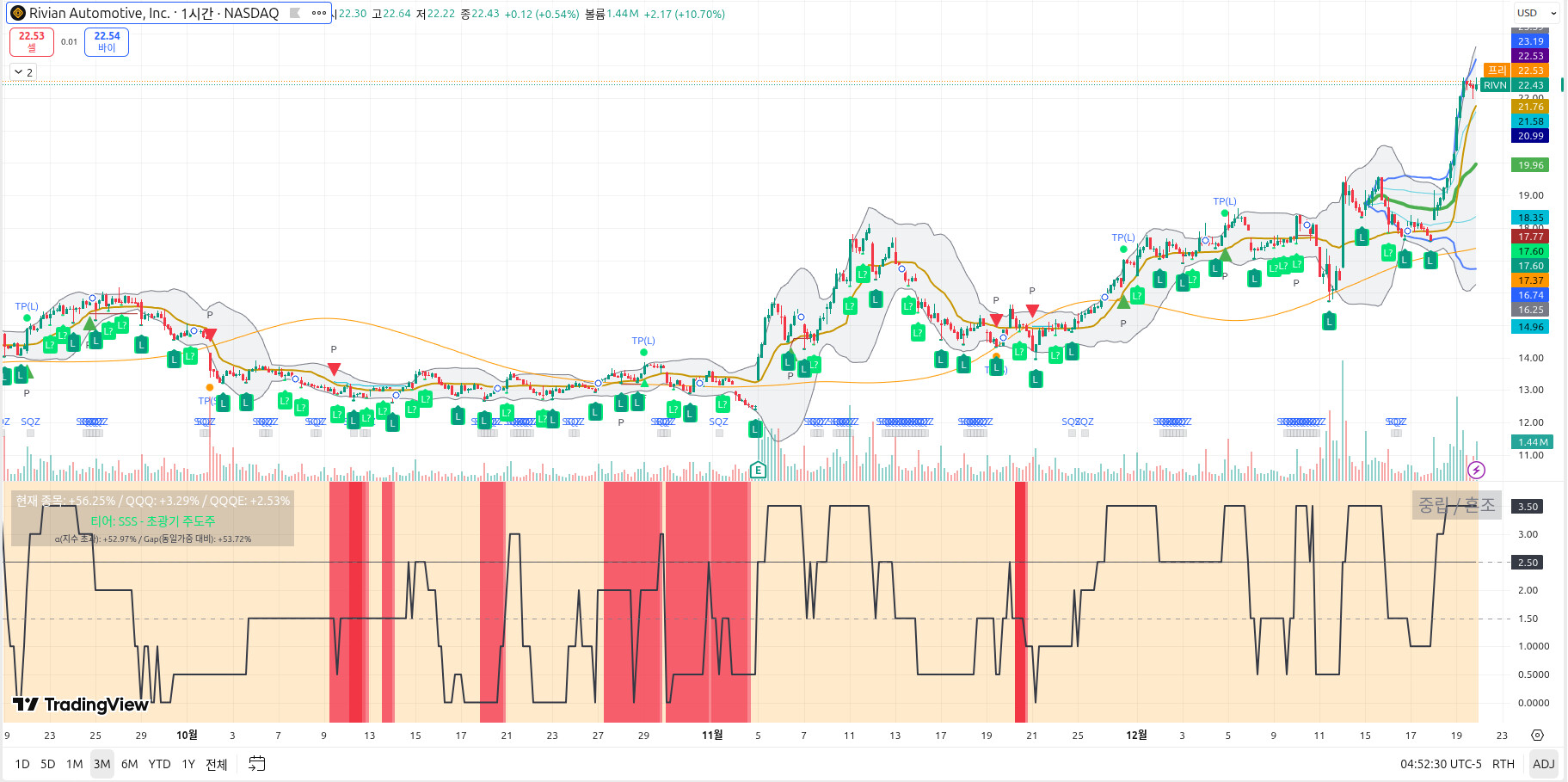Open the USD currency dropdown
Image resolution: width=1568 pixels, height=782 pixels.
(x=1537, y=13)
